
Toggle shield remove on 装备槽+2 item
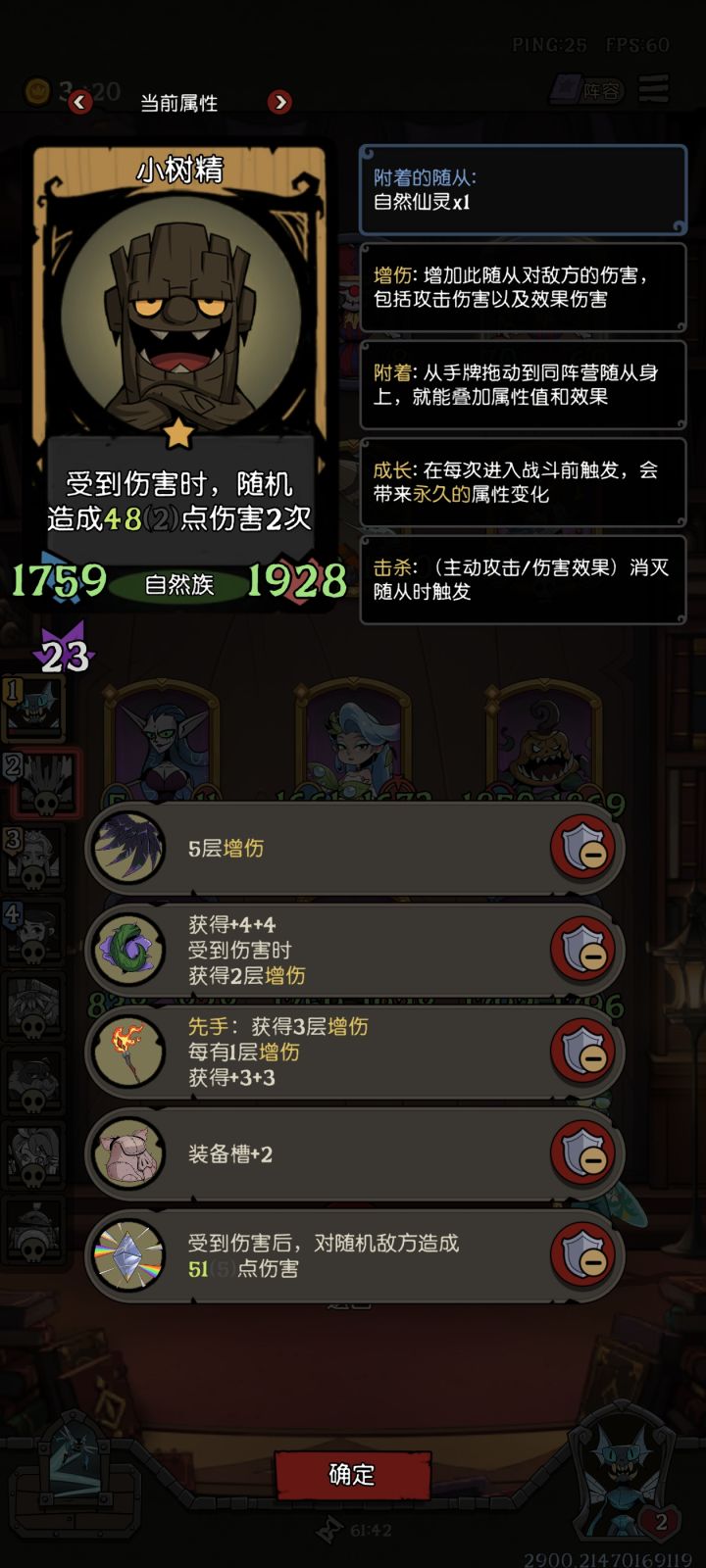pos(584,1153)
